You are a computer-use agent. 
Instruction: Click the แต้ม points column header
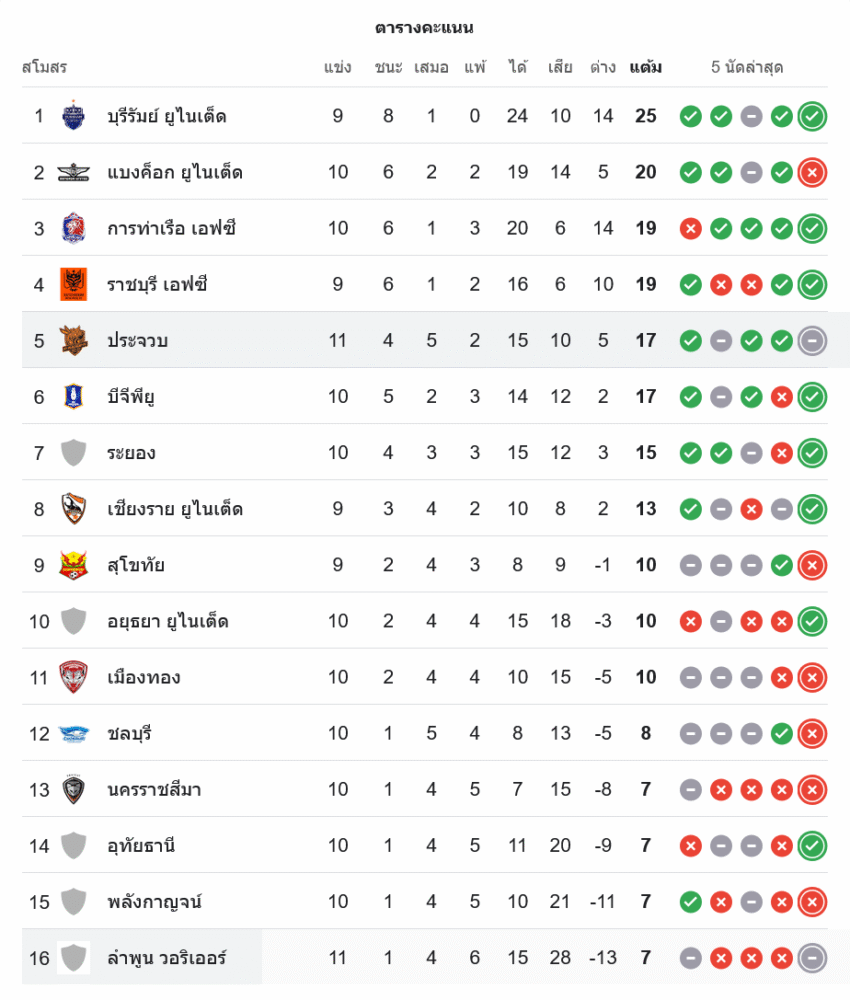click(645, 68)
